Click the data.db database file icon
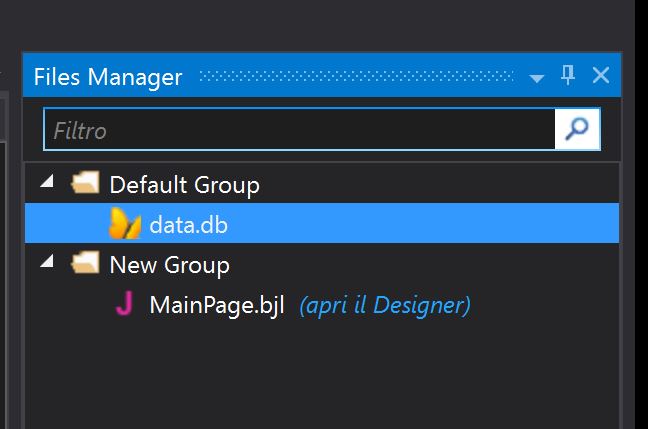 tap(125, 224)
